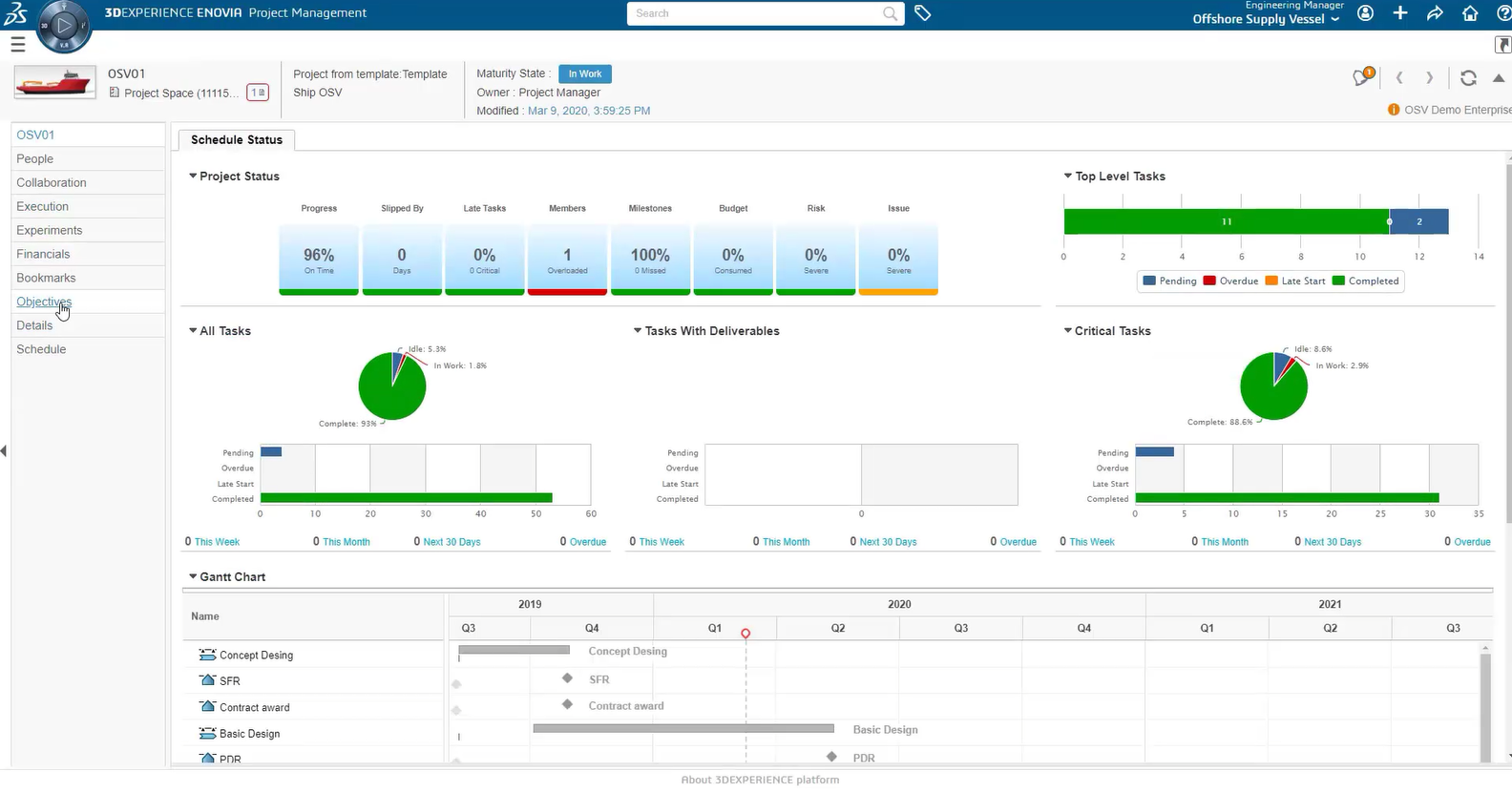Collapse the Project Status section

(193, 177)
